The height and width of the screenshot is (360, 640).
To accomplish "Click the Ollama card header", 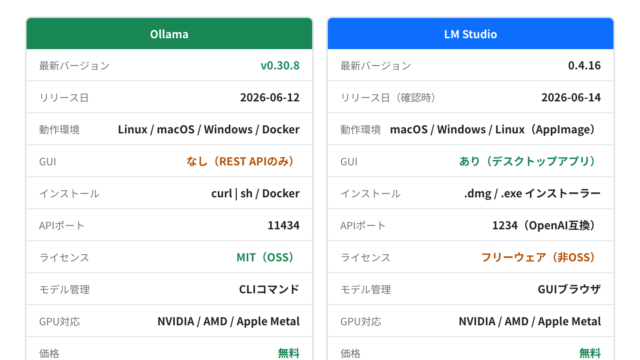I will [169, 33].
